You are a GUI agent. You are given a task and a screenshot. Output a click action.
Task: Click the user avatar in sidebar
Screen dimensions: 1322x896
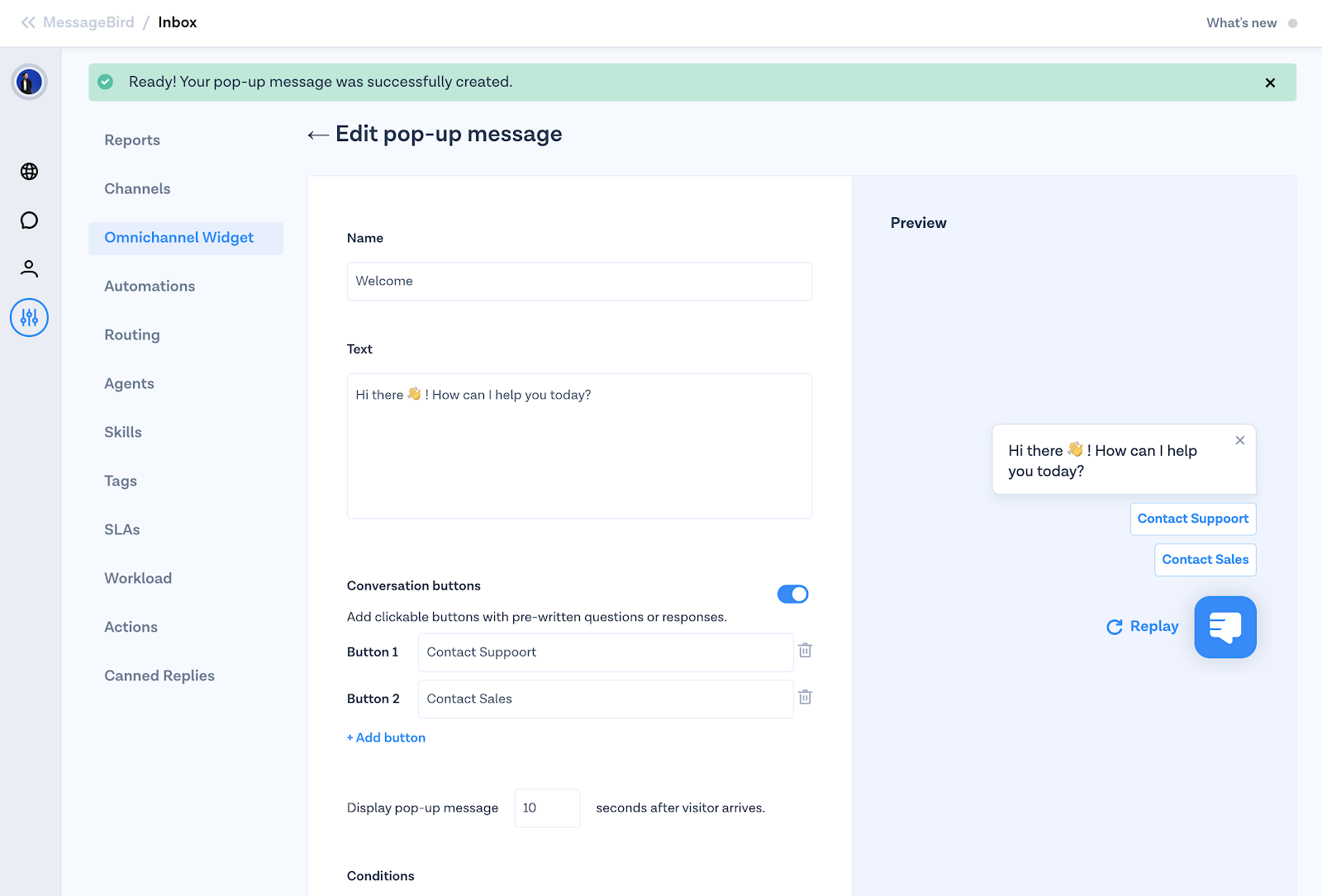click(x=29, y=83)
